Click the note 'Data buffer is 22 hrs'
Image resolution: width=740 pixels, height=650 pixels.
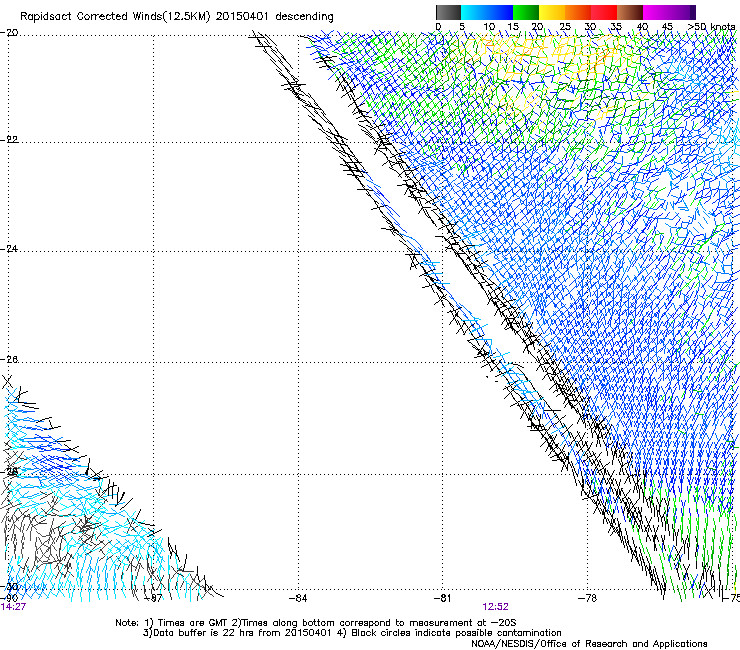click(202, 633)
